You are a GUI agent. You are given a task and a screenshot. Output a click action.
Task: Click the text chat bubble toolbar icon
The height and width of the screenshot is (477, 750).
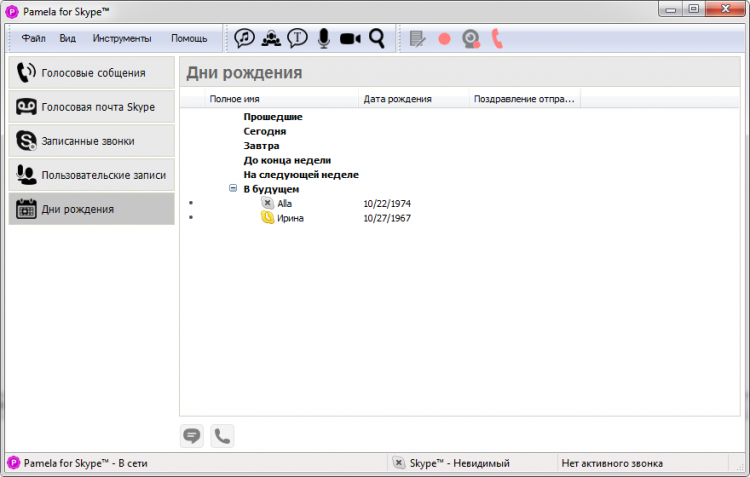pos(297,38)
